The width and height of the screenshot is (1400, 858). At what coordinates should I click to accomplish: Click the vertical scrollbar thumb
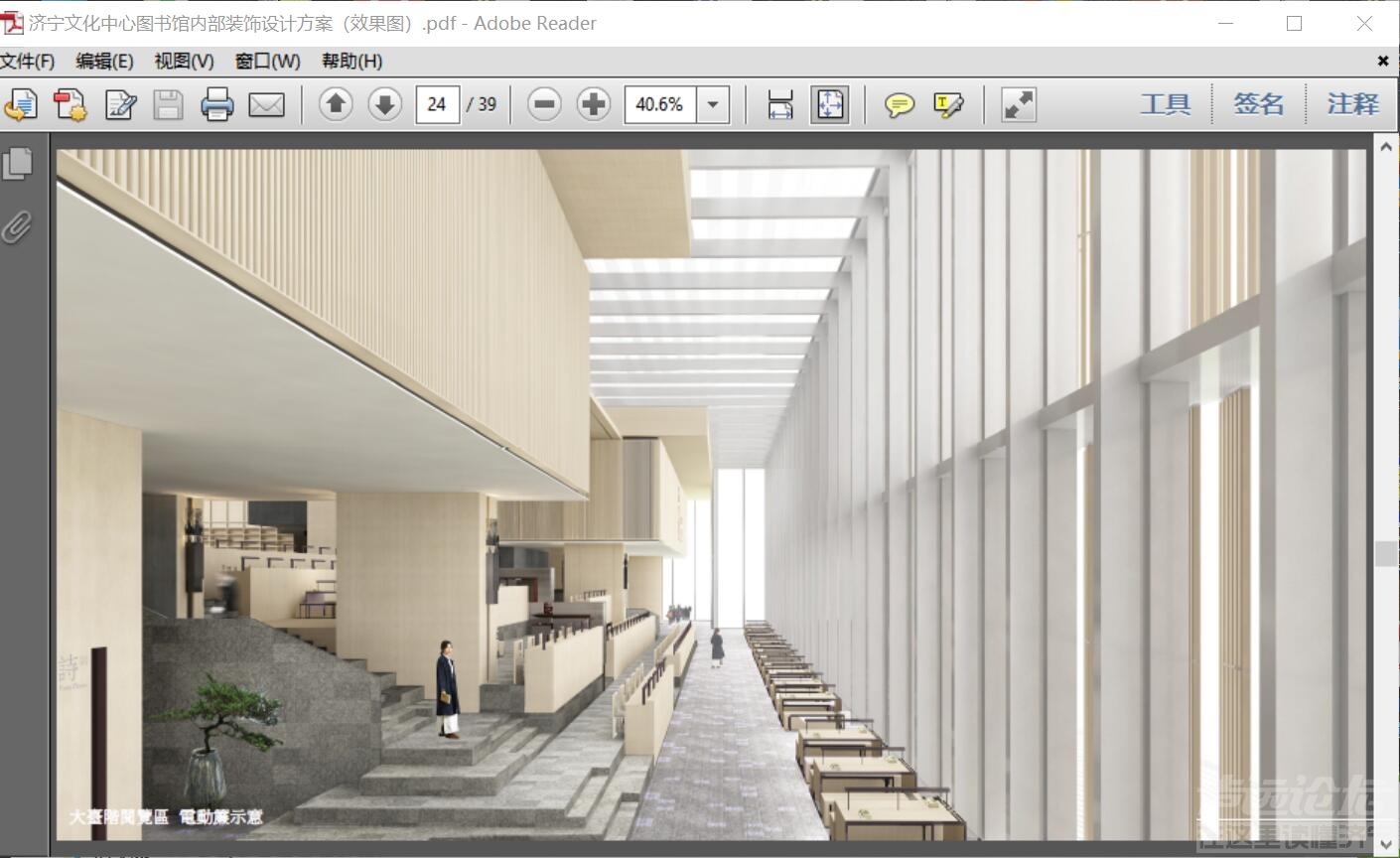click(1386, 553)
